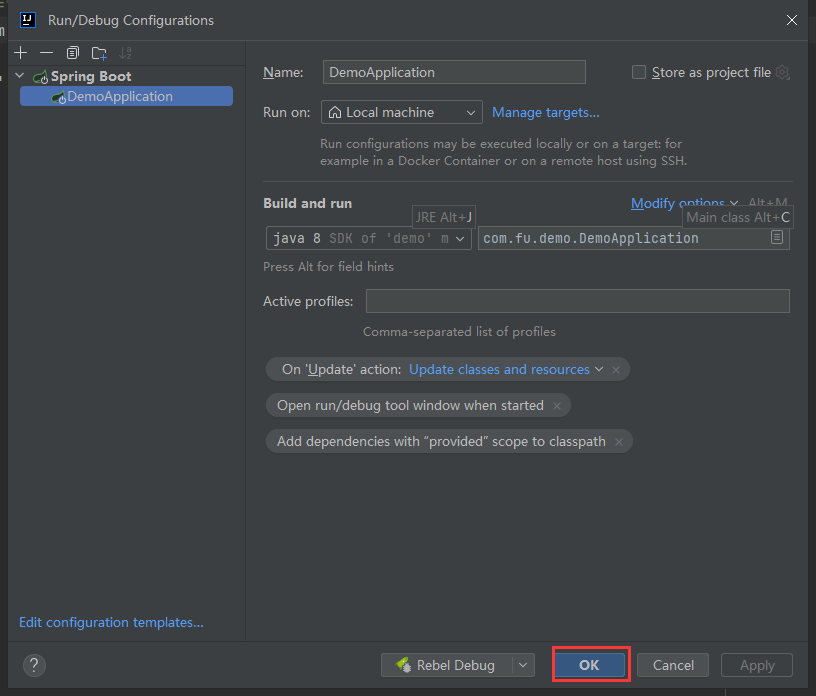The width and height of the screenshot is (816, 696).
Task: Collapse the Spring Boot tree node
Action: coord(18,75)
